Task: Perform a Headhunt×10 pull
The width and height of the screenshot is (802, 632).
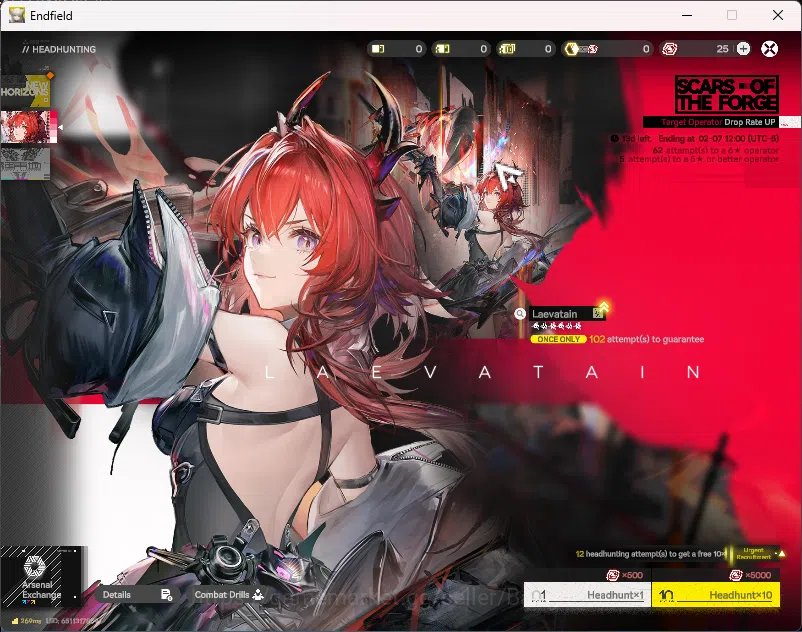Action: pyautogui.click(x=716, y=595)
